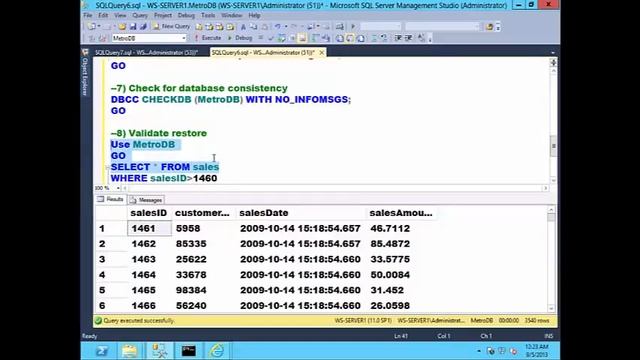Click the New Project toolbar icon
Viewport: 640px width, 360px height.
[91, 27]
